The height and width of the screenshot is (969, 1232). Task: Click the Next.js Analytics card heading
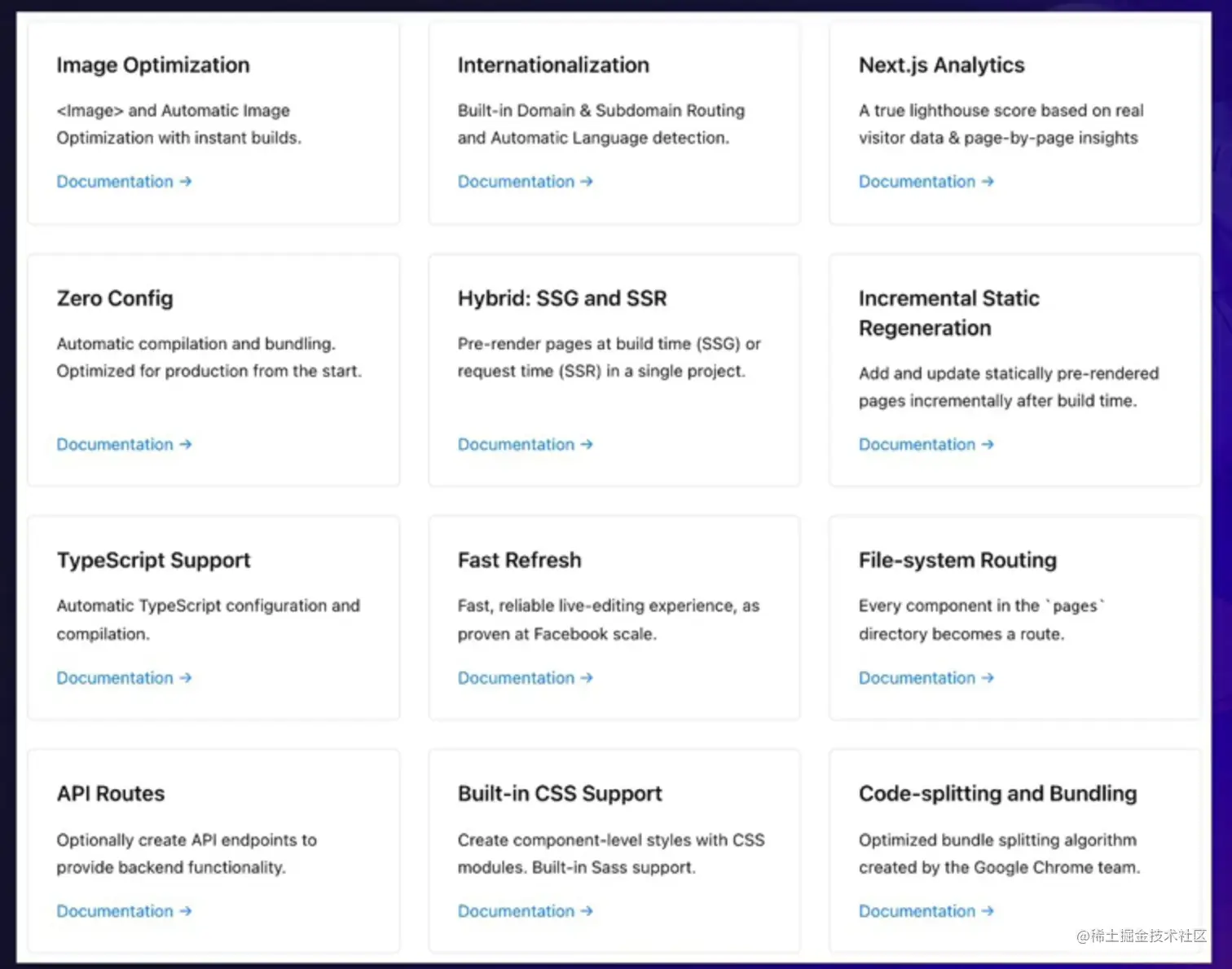[x=941, y=65]
